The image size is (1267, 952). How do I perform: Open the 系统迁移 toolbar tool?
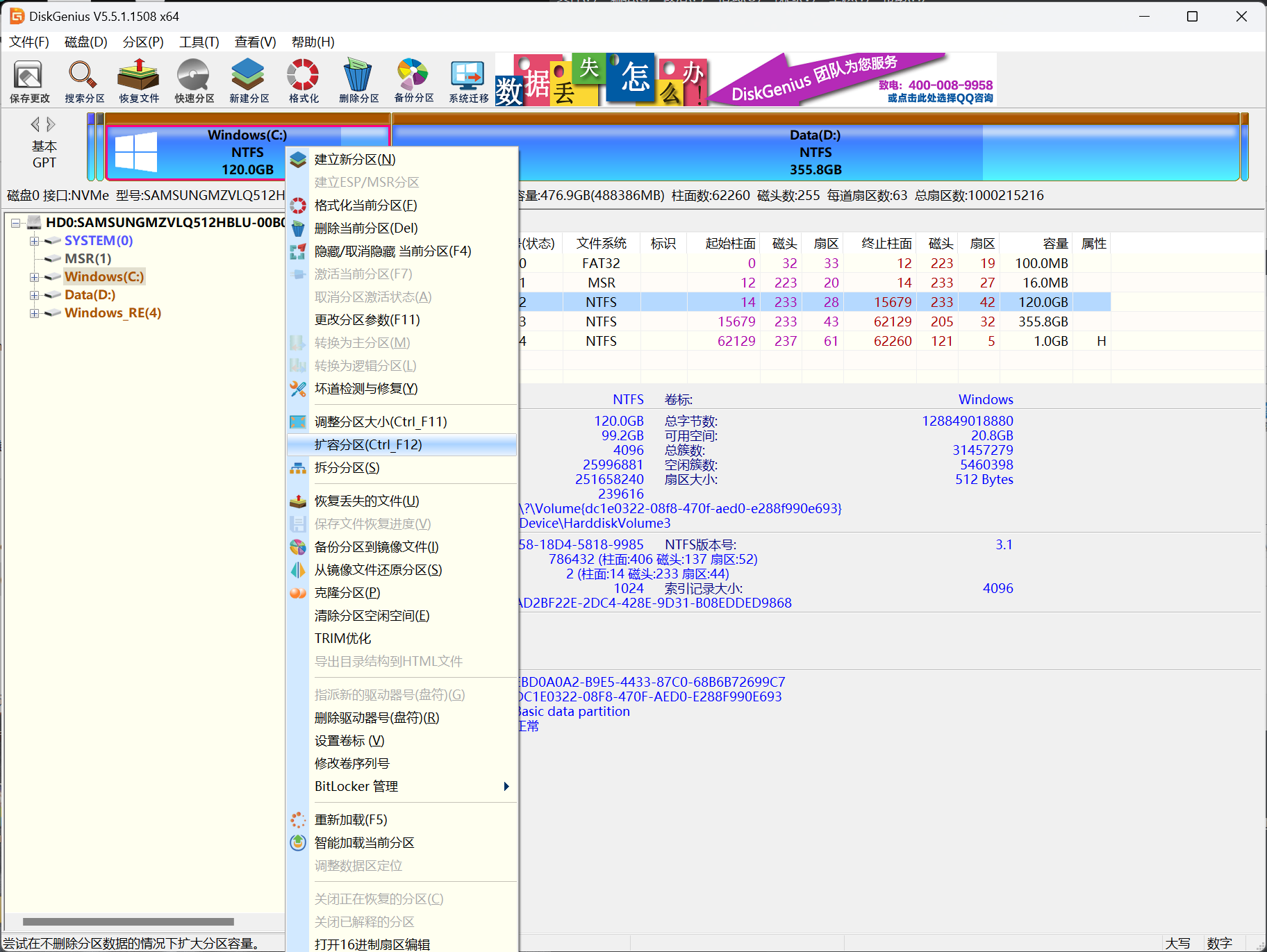(468, 81)
